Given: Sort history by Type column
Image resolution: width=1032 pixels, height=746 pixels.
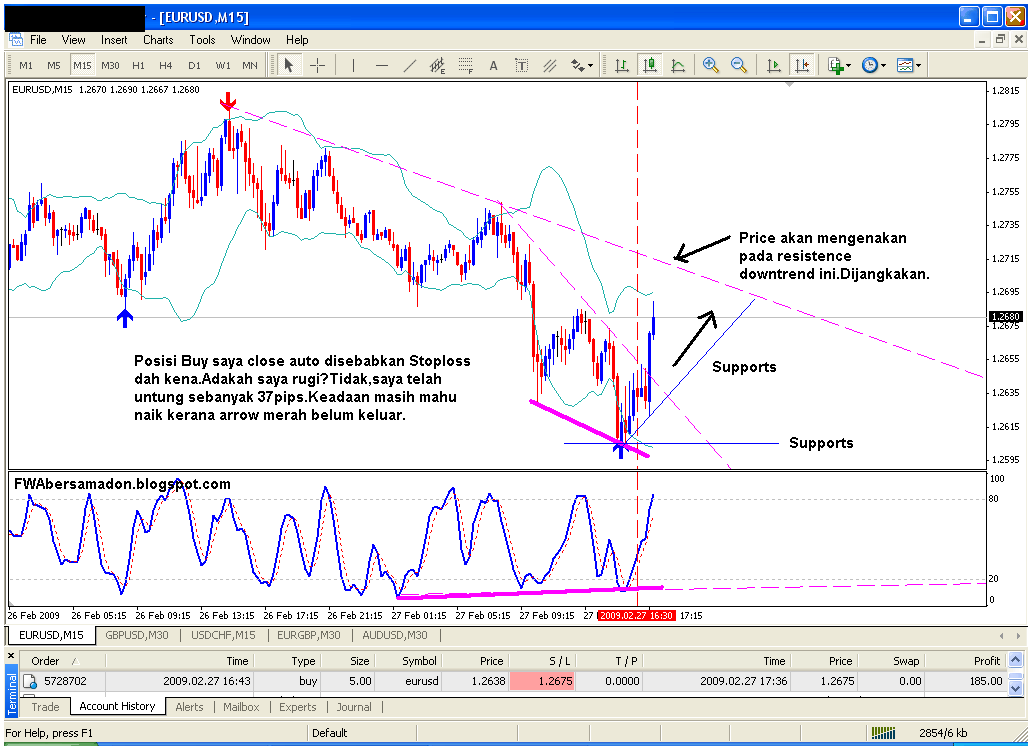Looking at the screenshot, I should [x=286, y=660].
